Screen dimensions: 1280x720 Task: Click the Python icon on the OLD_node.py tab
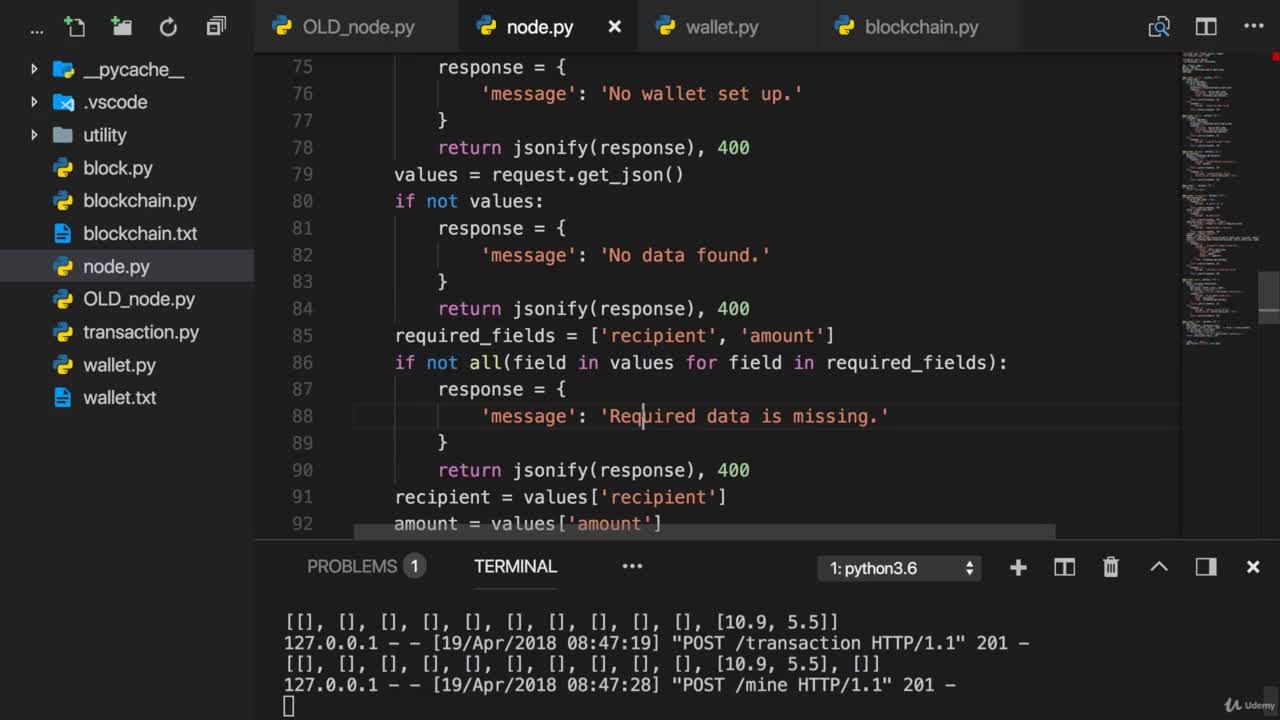click(282, 27)
